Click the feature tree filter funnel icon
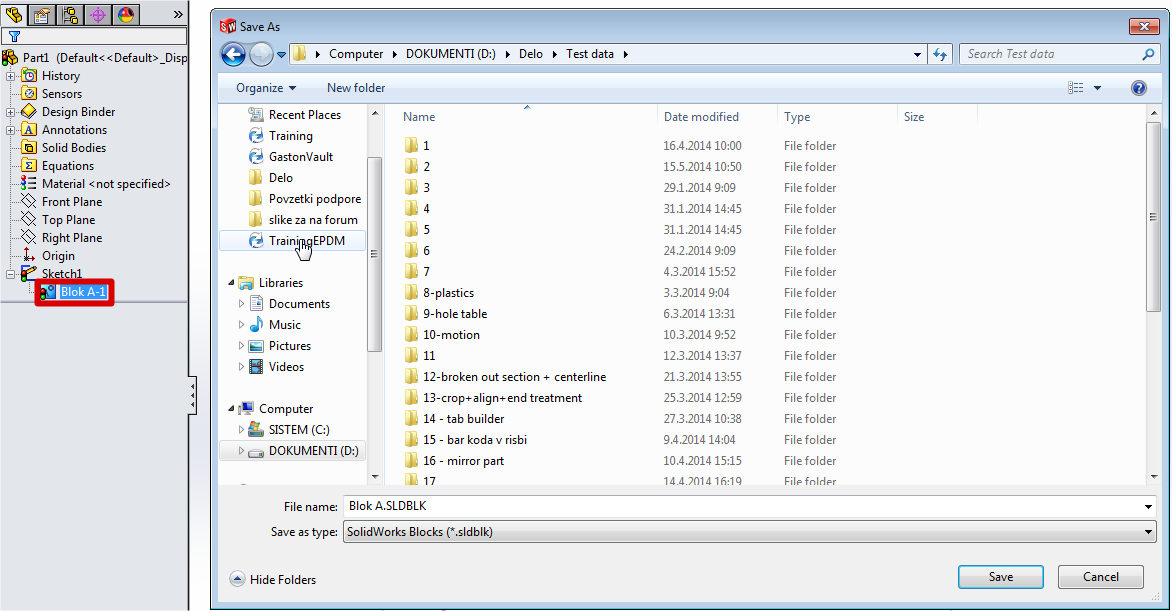1172x611 pixels. pyautogui.click(x=14, y=37)
